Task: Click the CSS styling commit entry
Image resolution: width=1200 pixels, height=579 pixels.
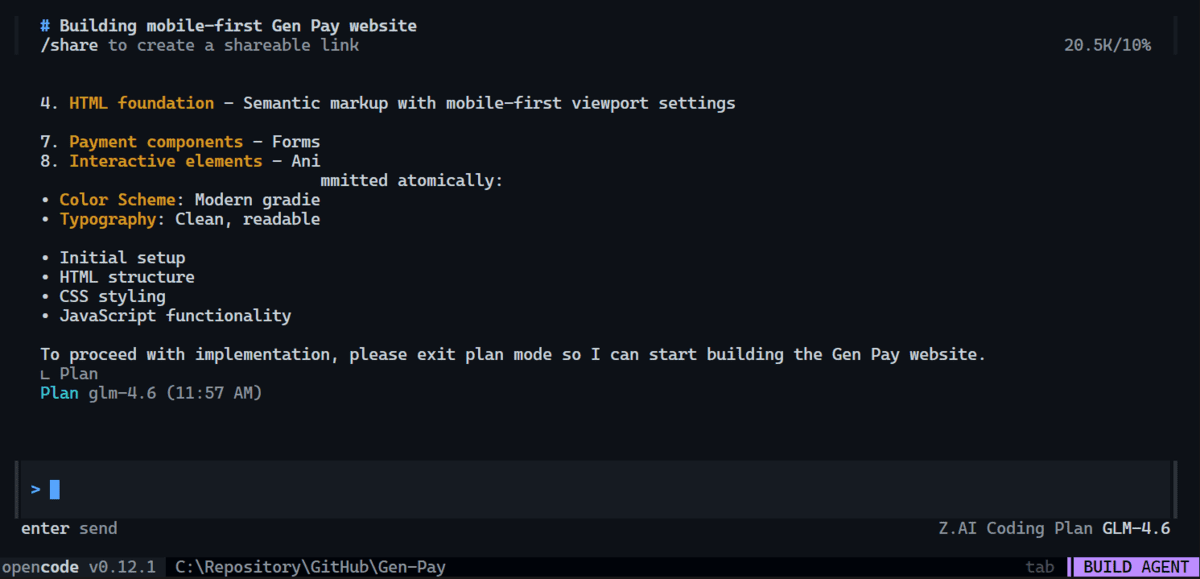Action: click(x=106, y=296)
